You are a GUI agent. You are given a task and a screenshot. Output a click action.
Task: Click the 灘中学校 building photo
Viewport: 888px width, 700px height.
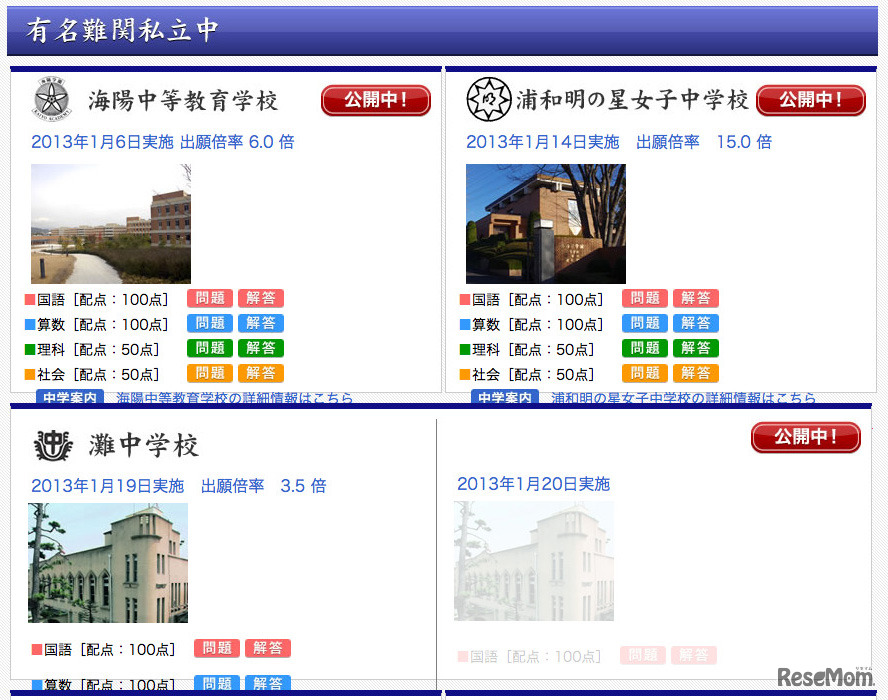tap(108, 563)
